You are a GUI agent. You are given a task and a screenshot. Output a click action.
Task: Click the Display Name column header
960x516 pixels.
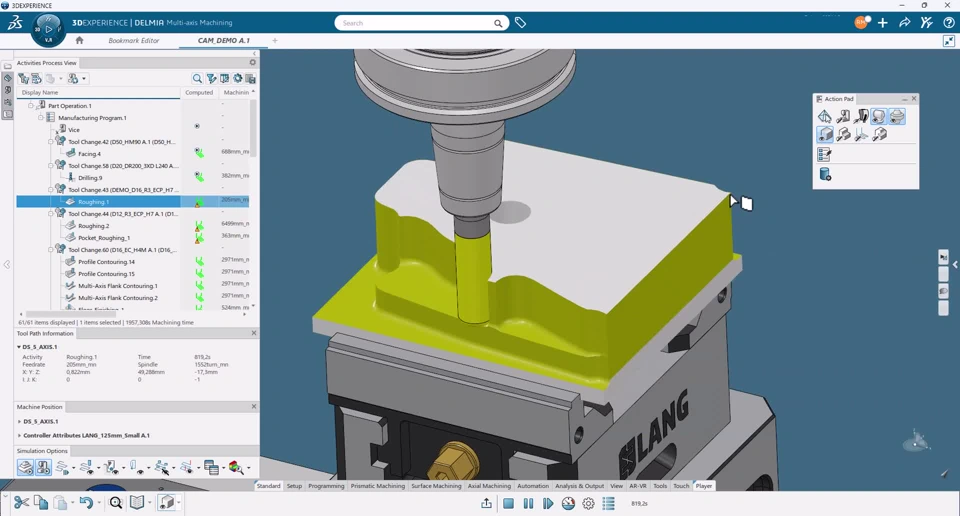tap(99, 92)
